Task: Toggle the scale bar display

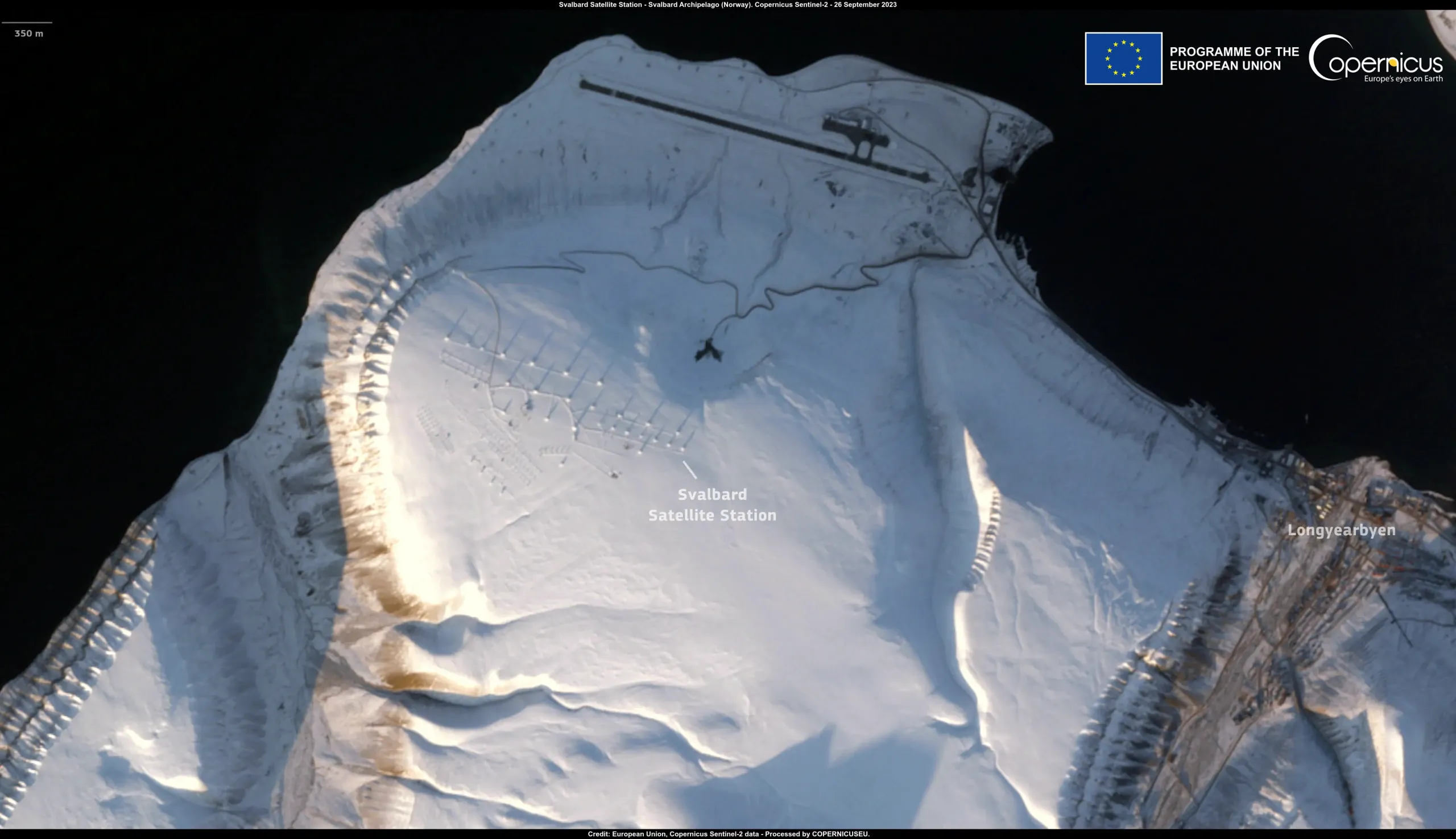Action: [28, 25]
